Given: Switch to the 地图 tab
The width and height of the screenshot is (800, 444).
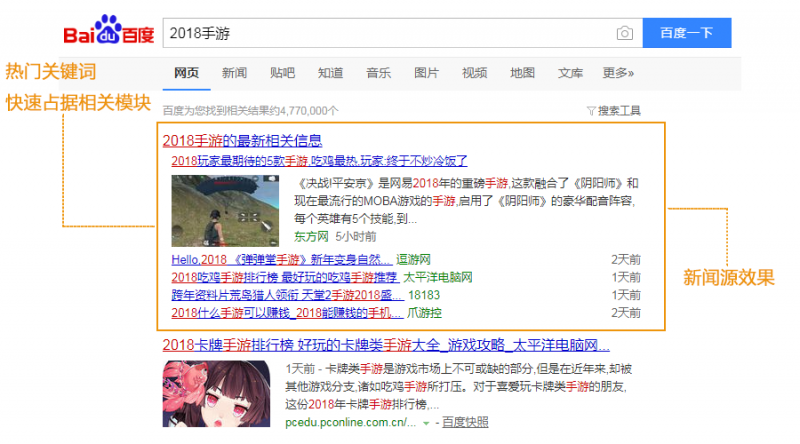Looking at the screenshot, I should coord(522,73).
